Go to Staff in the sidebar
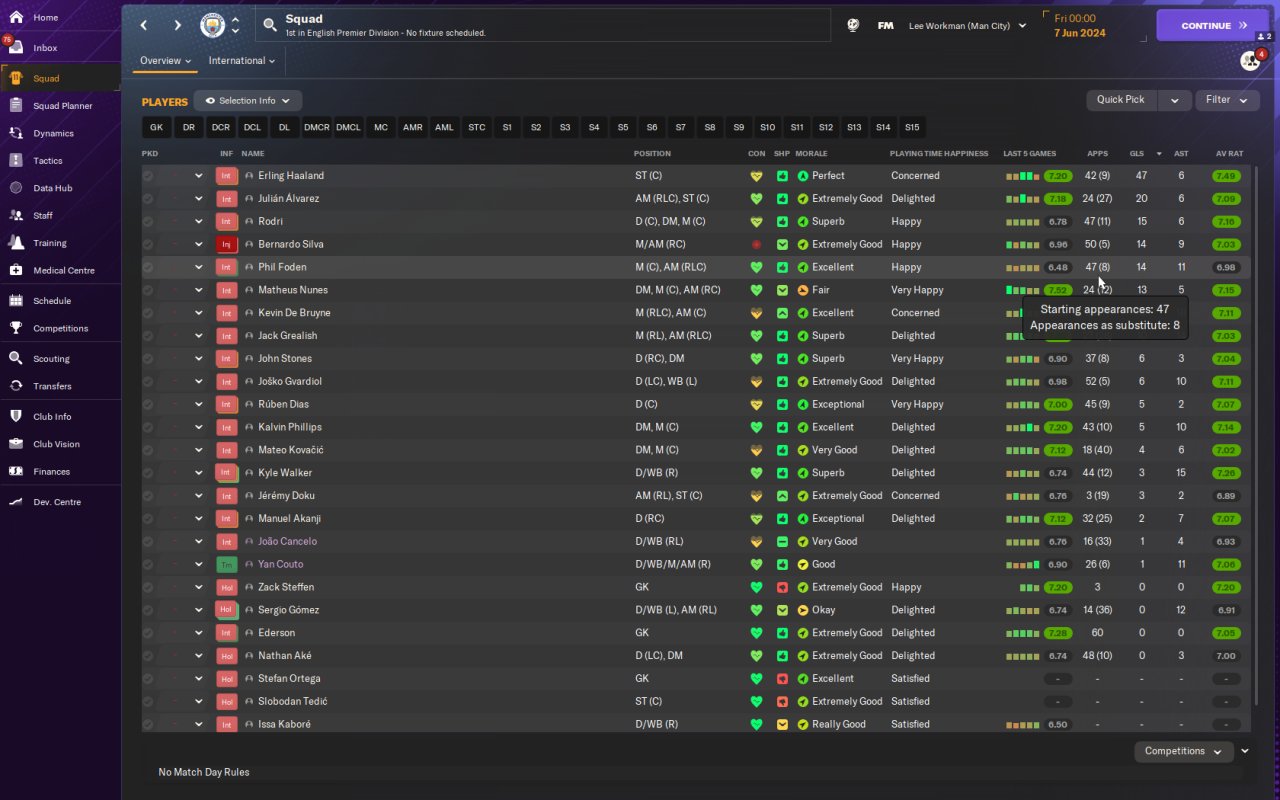This screenshot has height=800, width=1280. coord(43,215)
